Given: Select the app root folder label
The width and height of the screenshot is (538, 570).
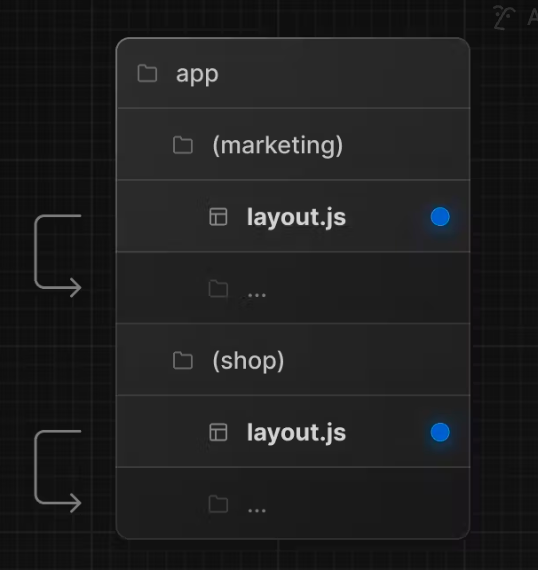Looking at the screenshot, I should [197, 75].
